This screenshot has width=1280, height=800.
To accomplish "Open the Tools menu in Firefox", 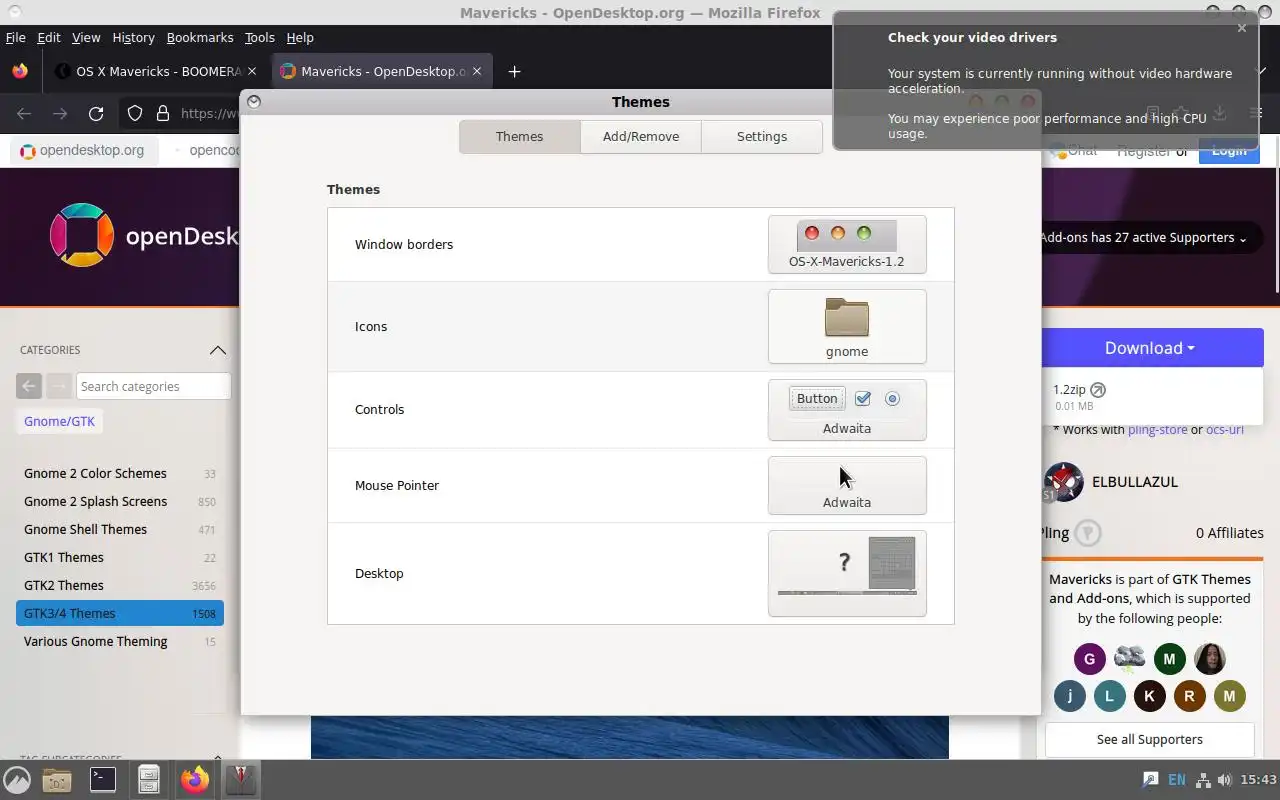I will pos(259,37).
